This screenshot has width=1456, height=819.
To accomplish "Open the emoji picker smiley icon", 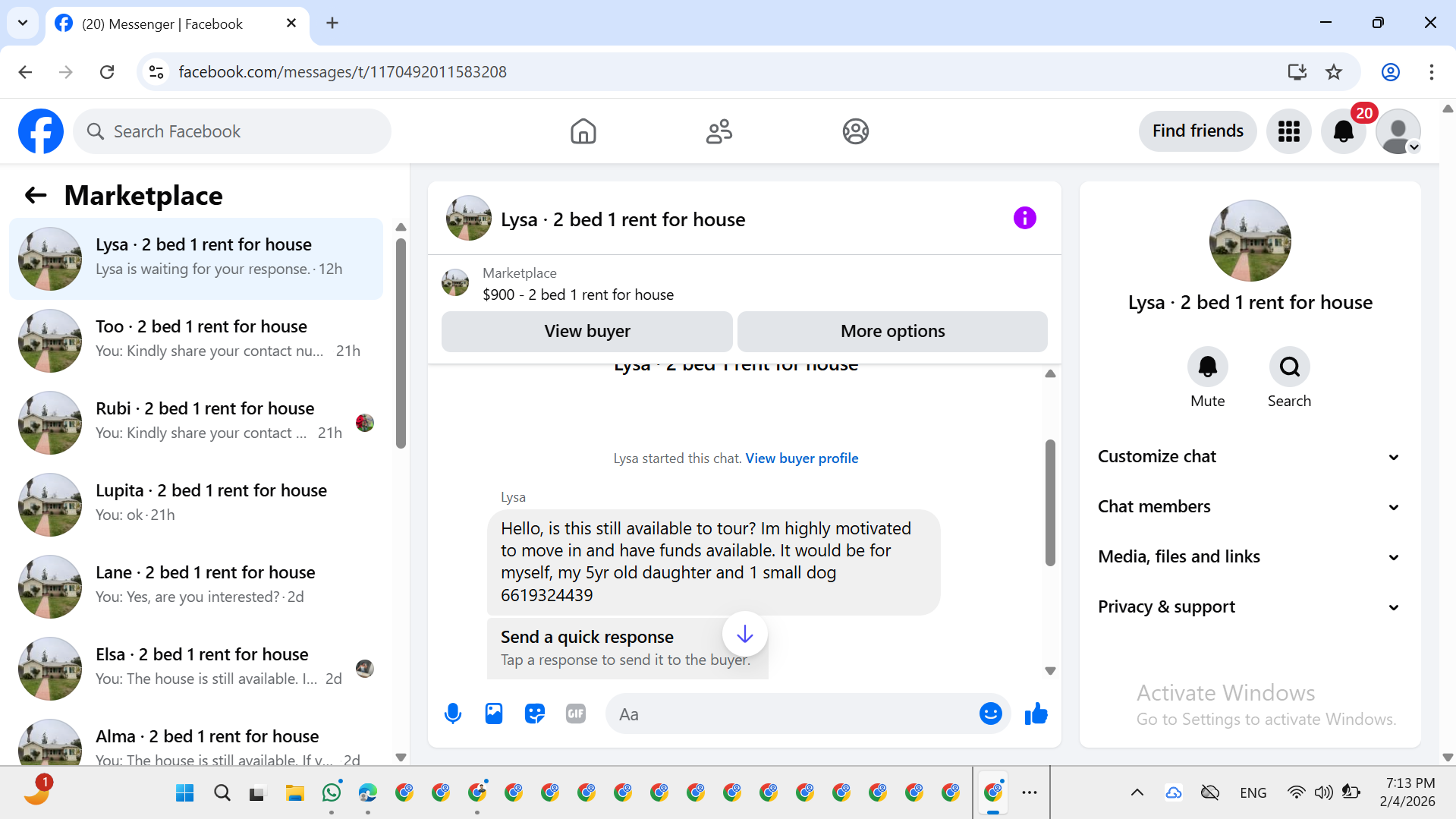I will pos(990,714).
